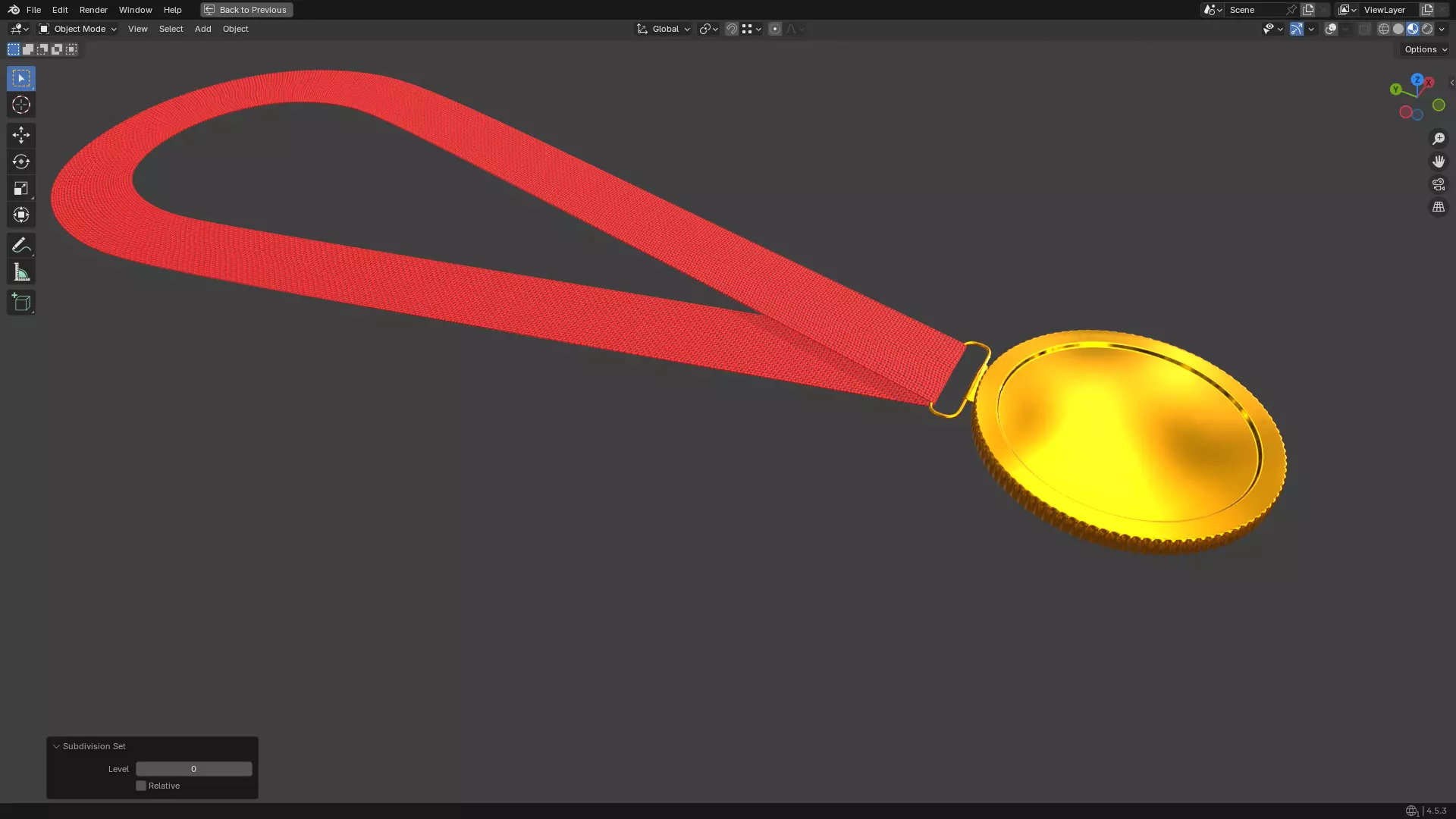Toggle proportional editing
The width and height of the screenshot is (1456, 819).
click(774, 29)
